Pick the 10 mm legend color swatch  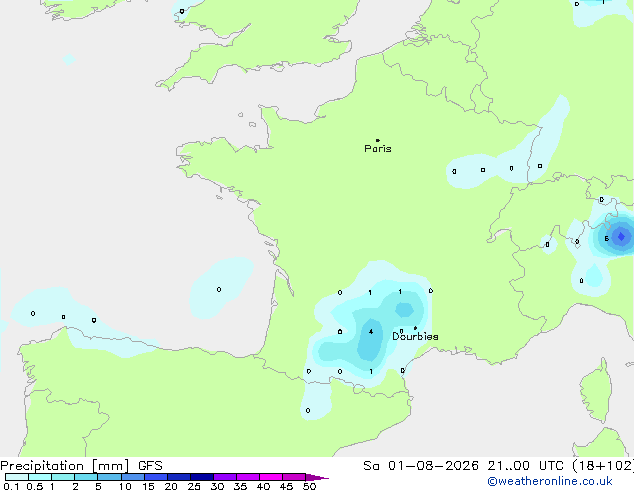click(x=133, y=477)
